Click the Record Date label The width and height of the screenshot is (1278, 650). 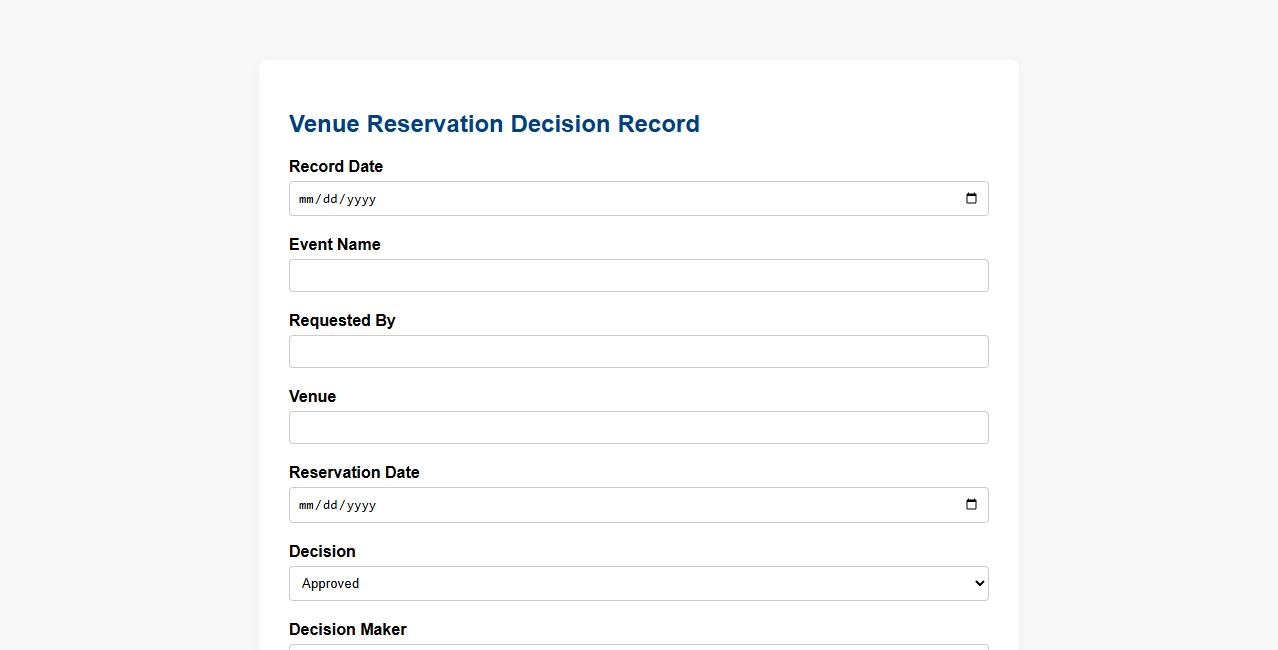336,167
